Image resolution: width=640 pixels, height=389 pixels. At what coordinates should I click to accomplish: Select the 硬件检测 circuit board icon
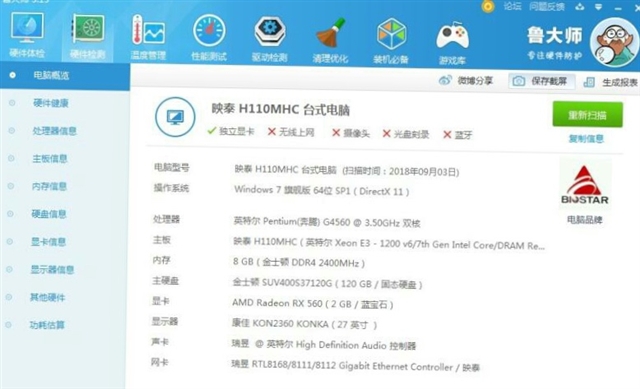[x=88, y=28]
